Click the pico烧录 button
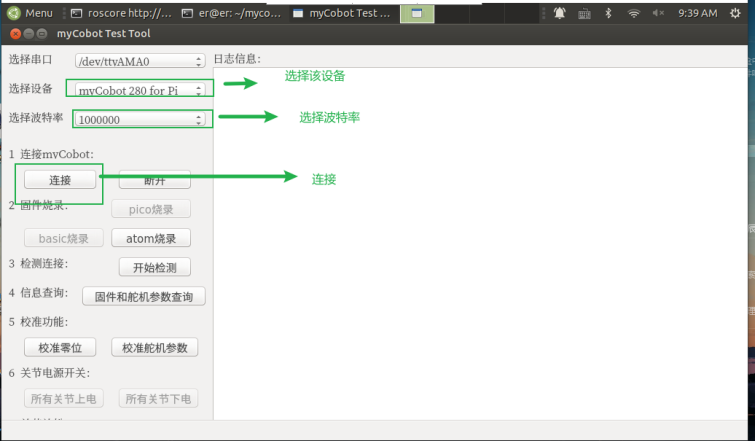Viewport: 755px width, 441px height. [151, 209]
